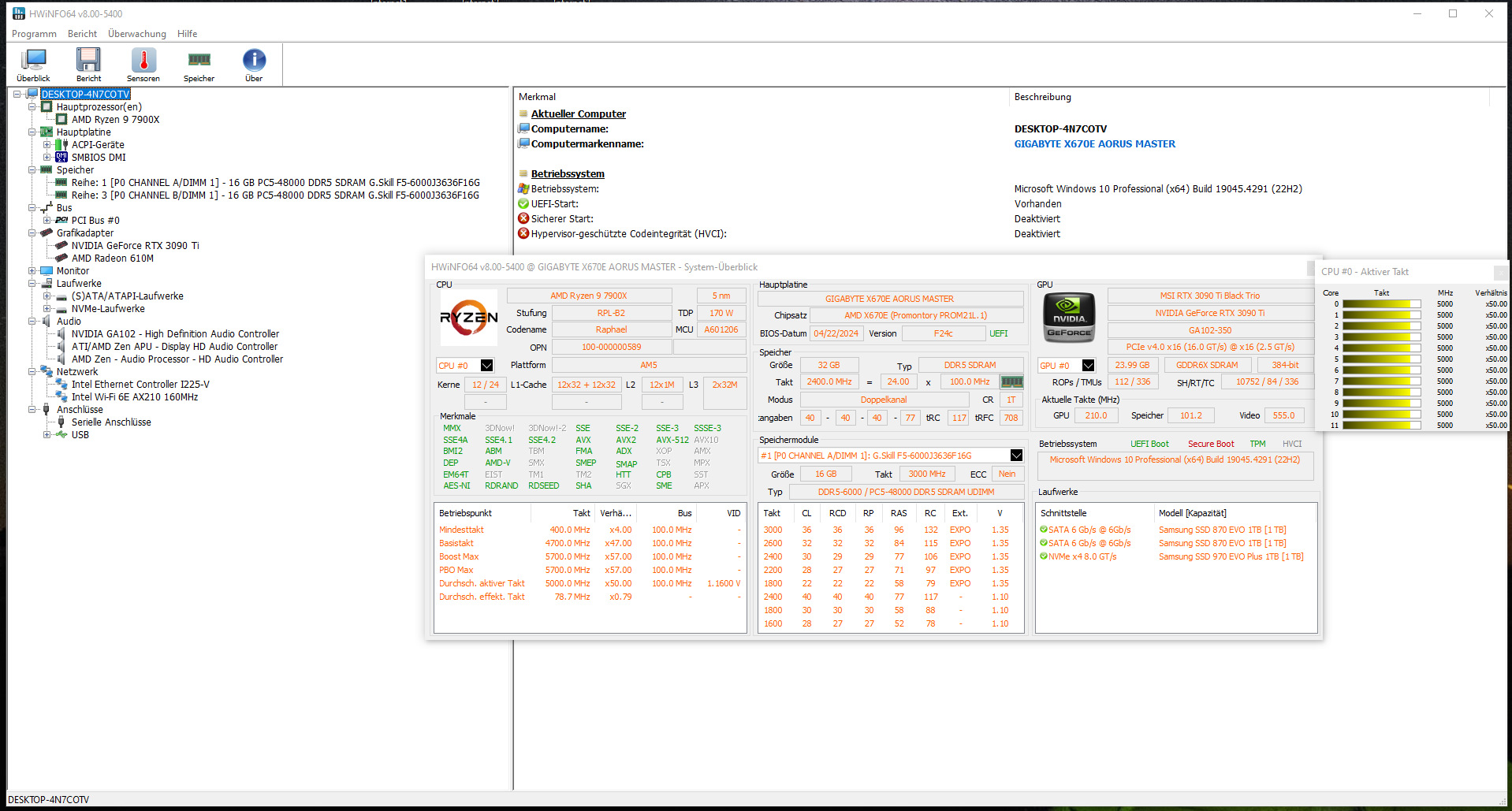Expand the ACPI-Geräte tree node

[47, 144]
